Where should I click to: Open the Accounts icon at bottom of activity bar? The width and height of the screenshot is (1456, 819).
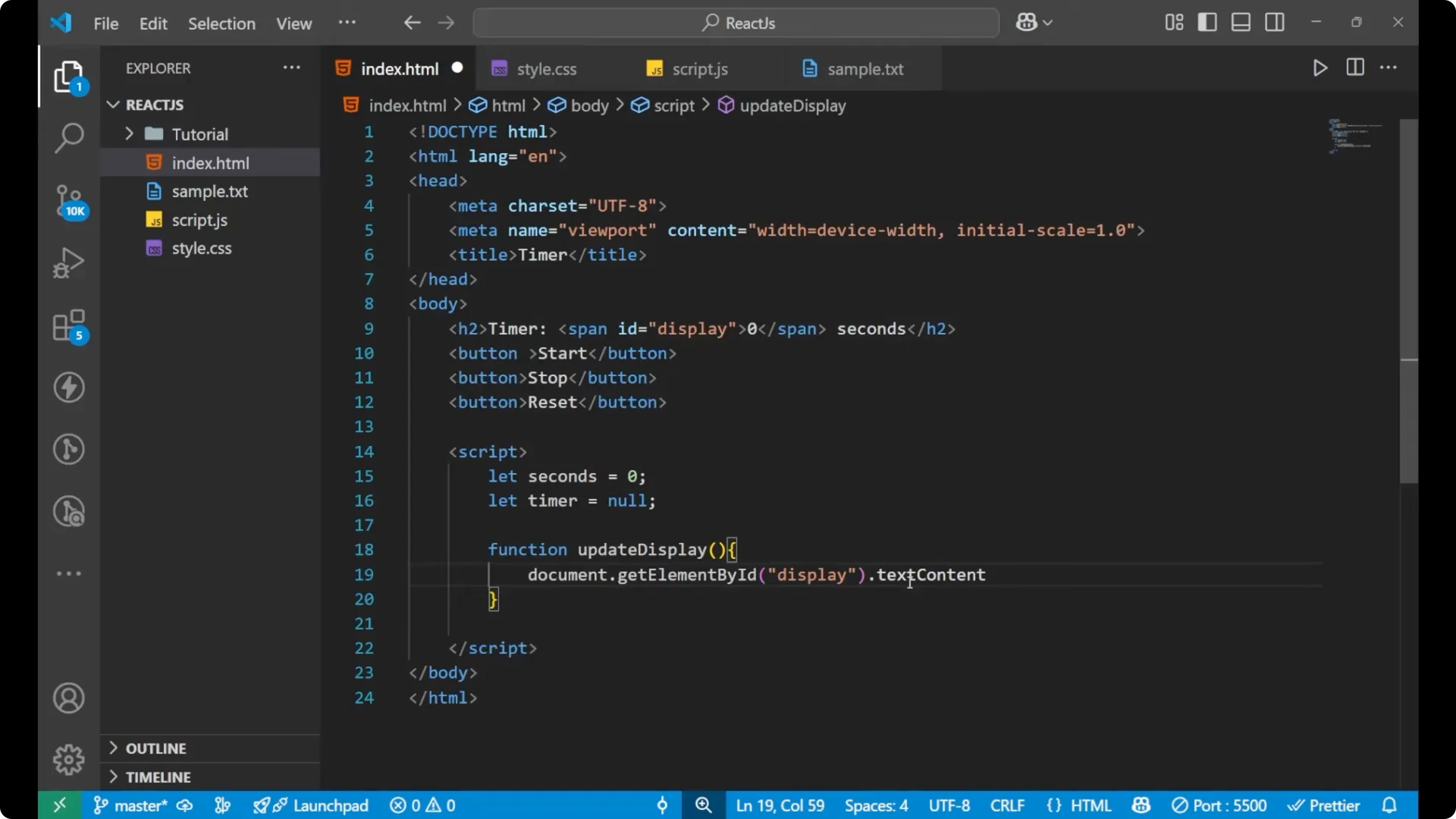pos(69,698)
